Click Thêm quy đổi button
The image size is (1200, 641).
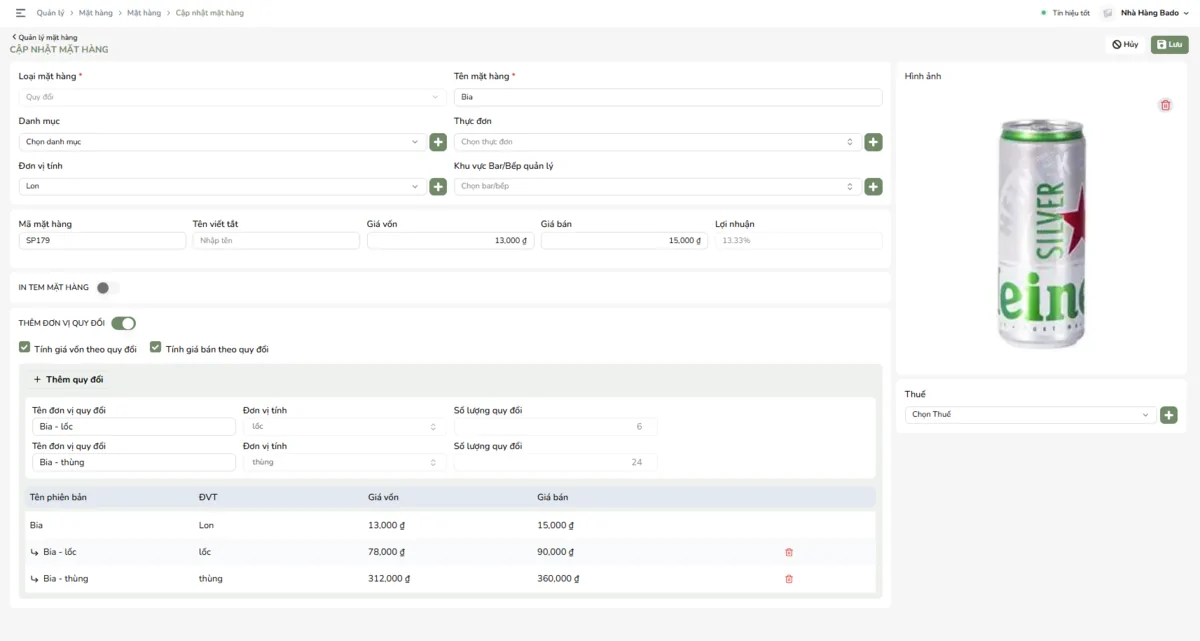(68, 379)
